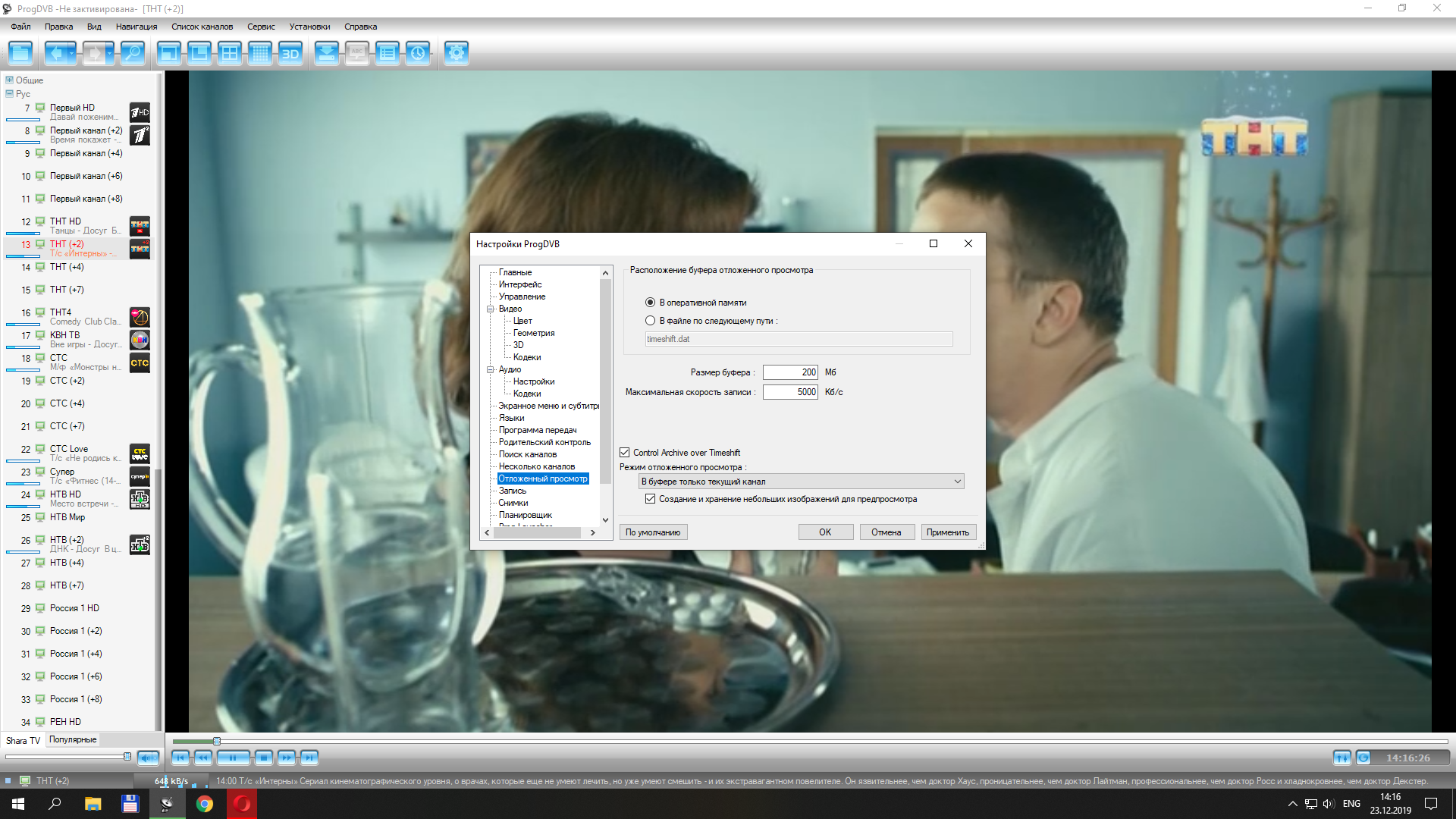Click the record download arrow icon
This screenshot has height=819, width=1456.
click(326, 53)
